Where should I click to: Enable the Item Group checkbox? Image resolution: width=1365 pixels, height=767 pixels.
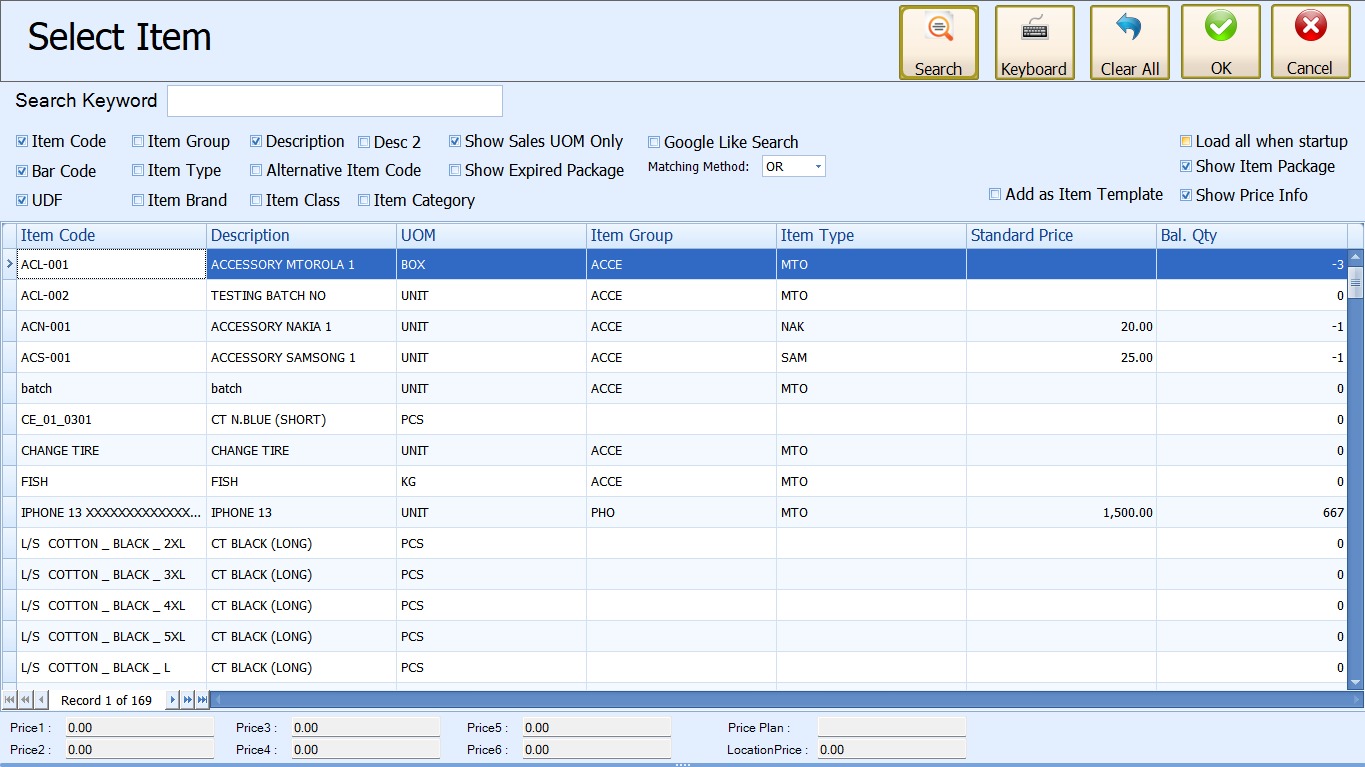(x=139, y=142)
